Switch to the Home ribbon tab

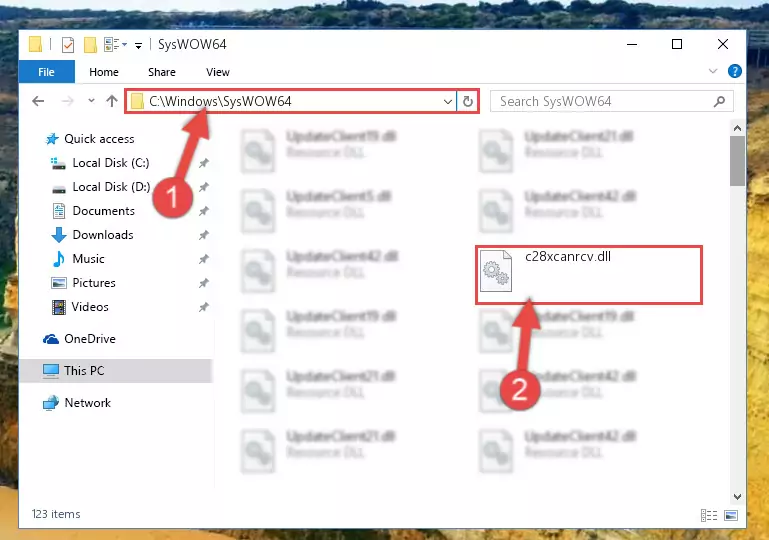(x=104, y=72)
